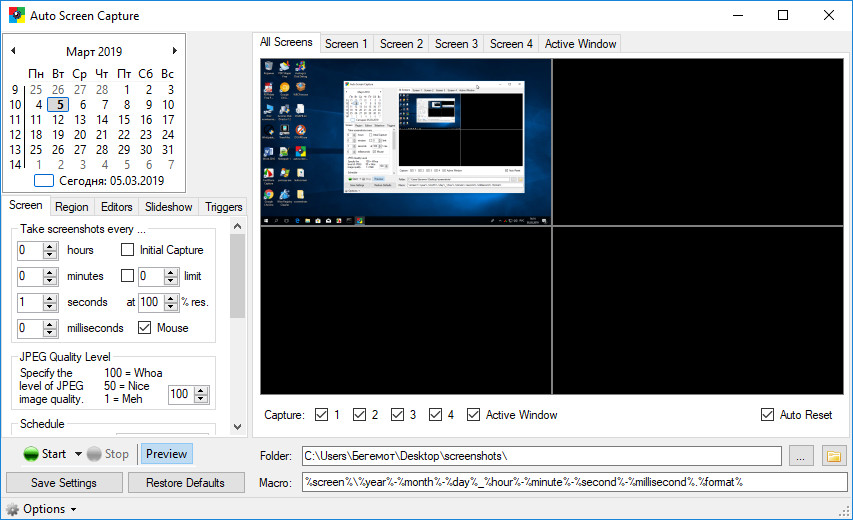
Task: Decrease the milliseconds spinner value
Action: point(50,332)
